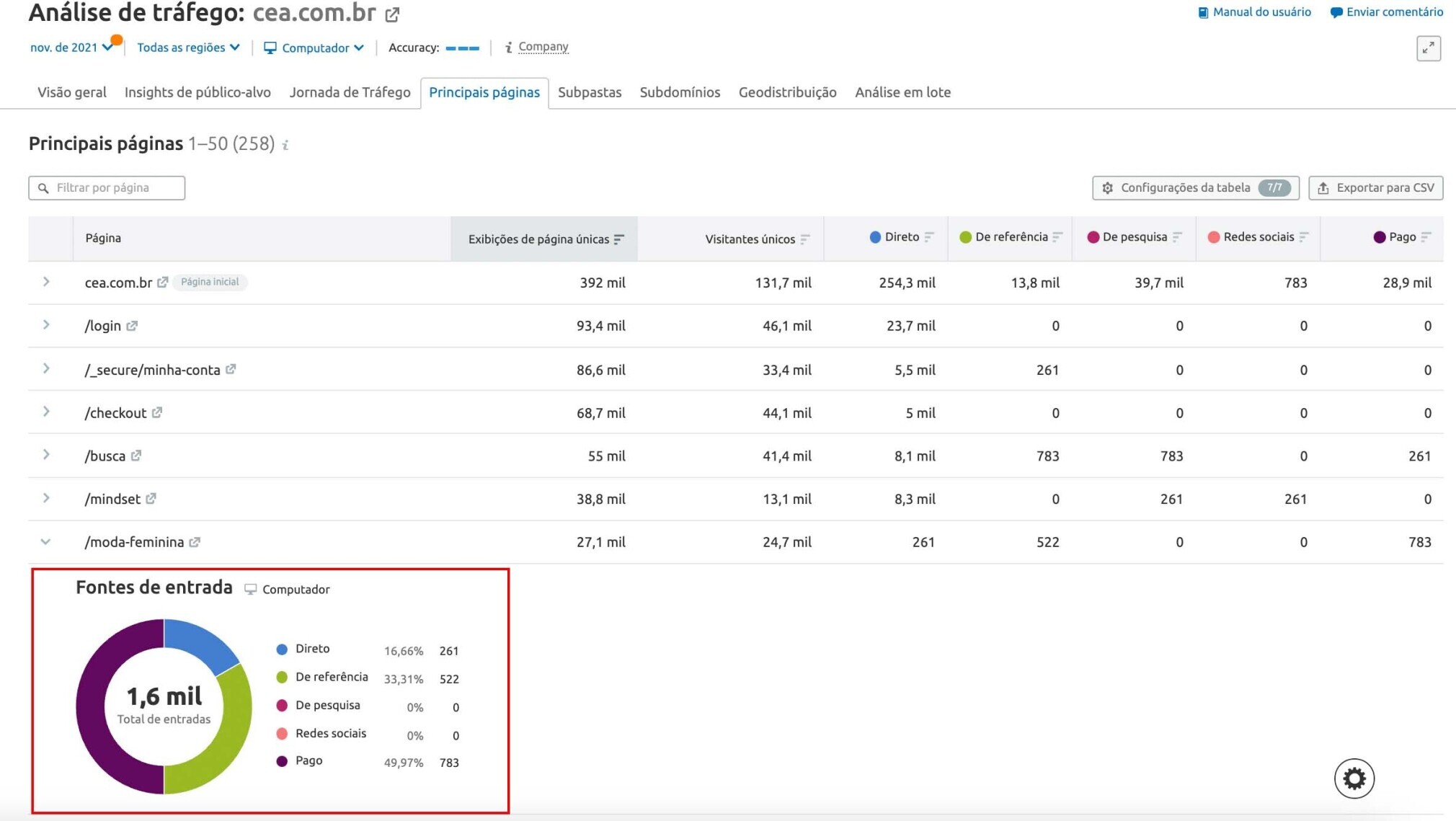The image size is (1456, 821).
Task: Expand the /checkout row
Action: (46, 412)
